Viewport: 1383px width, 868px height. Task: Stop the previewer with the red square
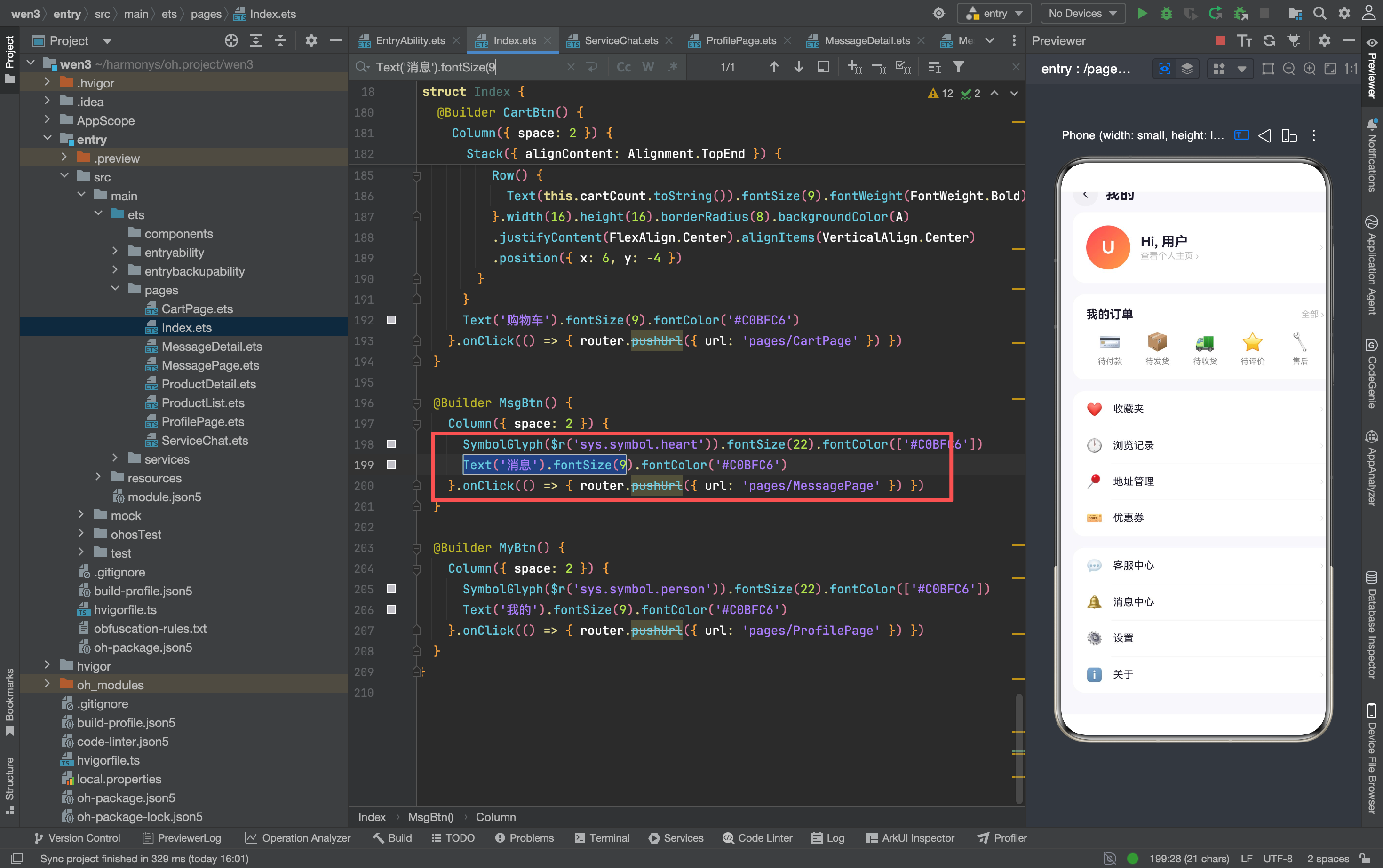point(1220,40)
